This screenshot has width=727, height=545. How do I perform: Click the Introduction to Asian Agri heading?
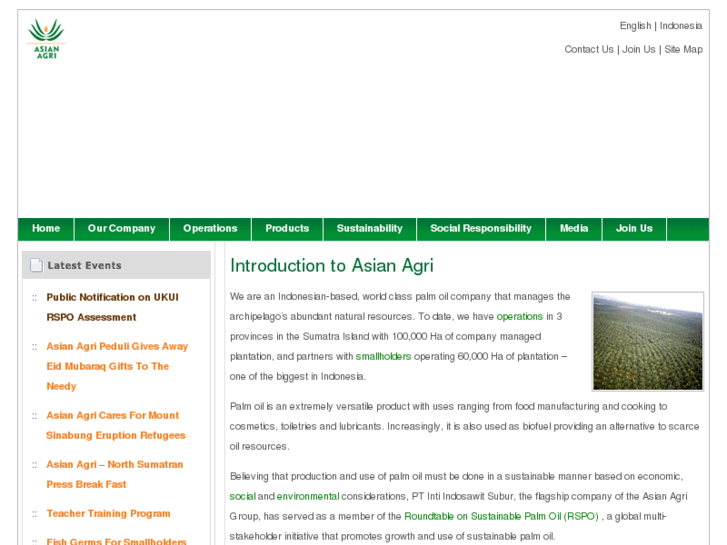(332, 266)
